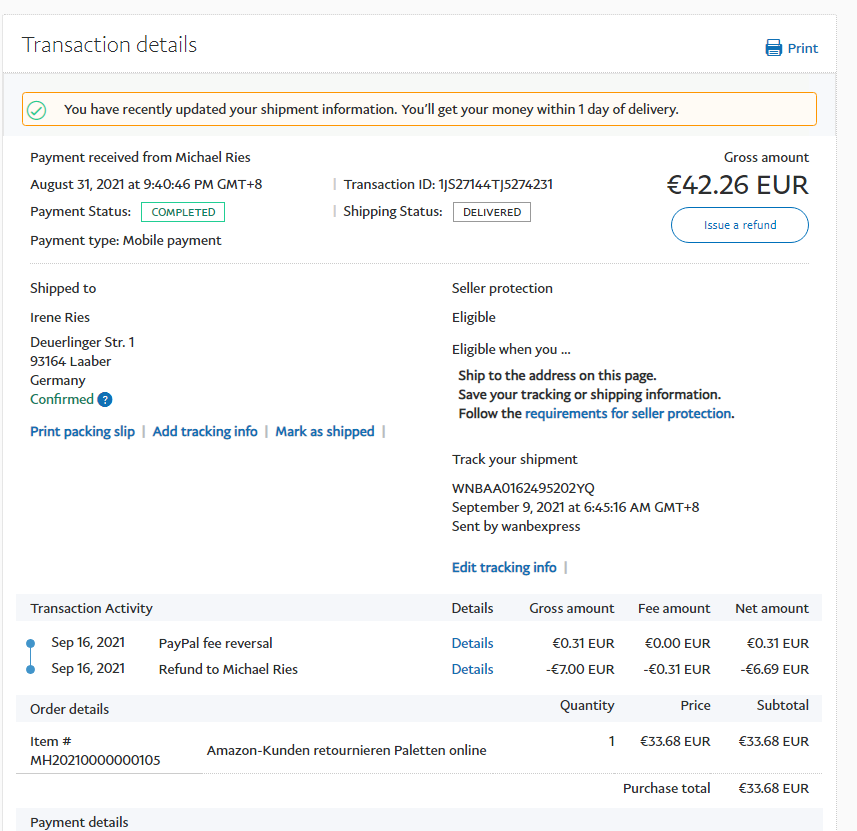Click the Transaction ID text
Screen dimensions: 857x831
[448, 184]
